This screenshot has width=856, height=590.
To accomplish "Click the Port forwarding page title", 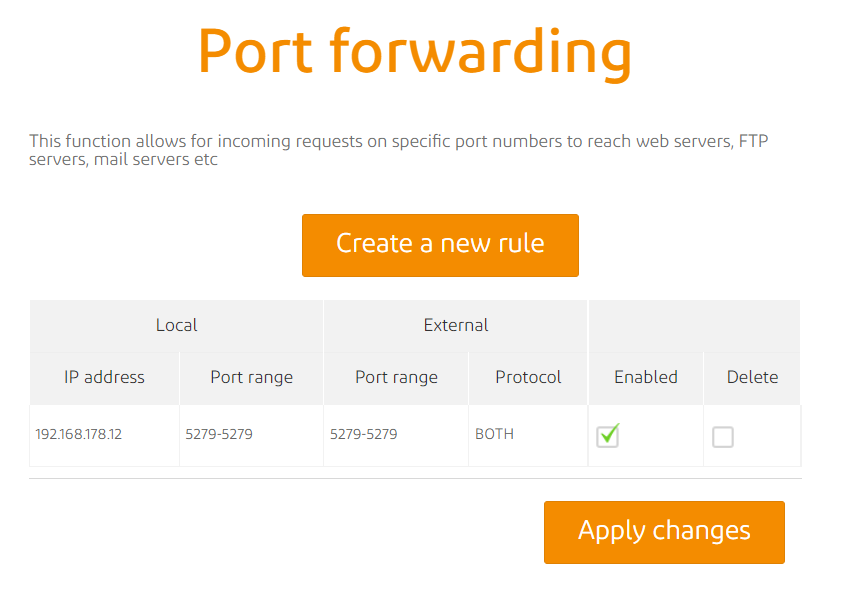I will [415, 50].
